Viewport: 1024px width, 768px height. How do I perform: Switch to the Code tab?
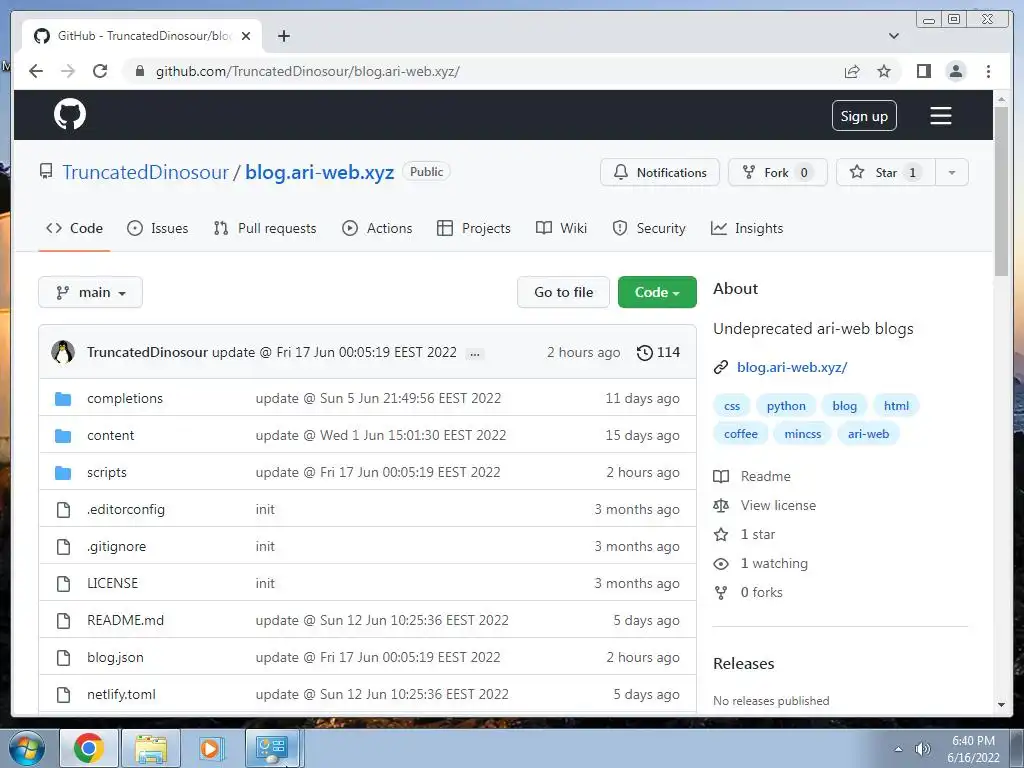(x=74, y=228)
